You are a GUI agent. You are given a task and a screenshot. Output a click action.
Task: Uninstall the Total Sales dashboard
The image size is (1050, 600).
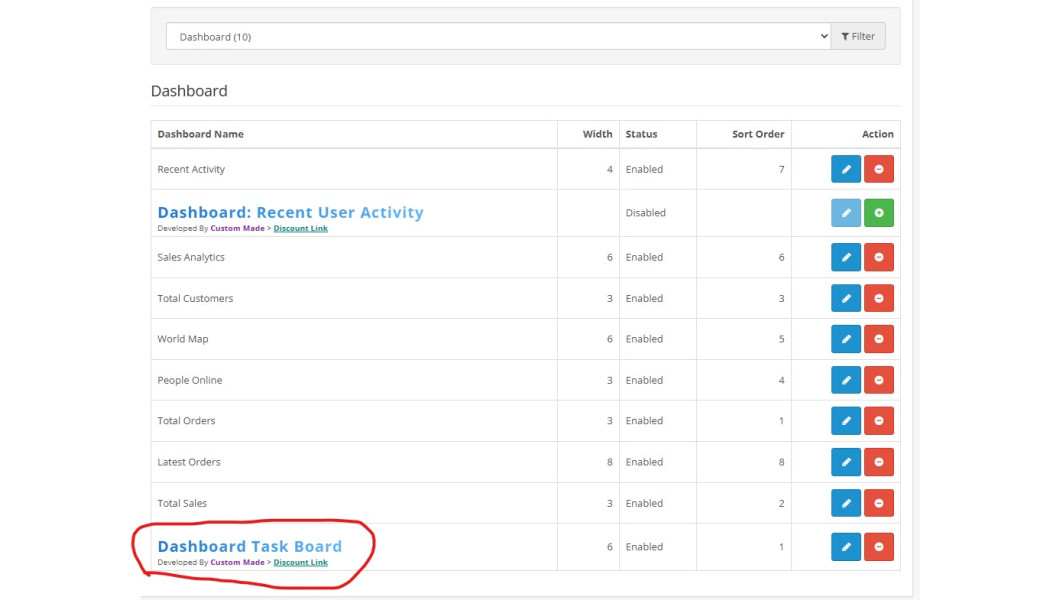tap(879, 504)
